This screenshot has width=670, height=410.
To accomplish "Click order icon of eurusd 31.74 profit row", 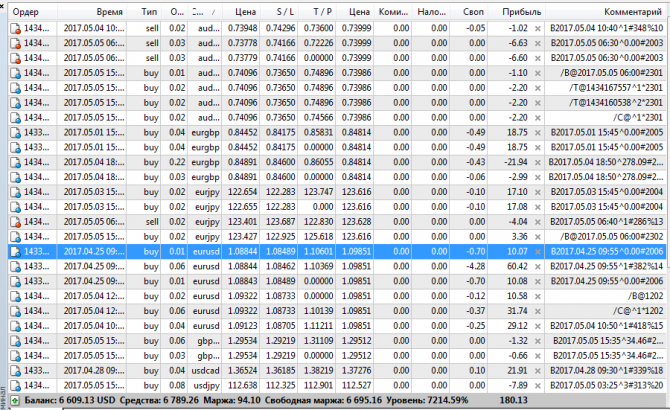I will pyautogui.click(x=16, y=311).
